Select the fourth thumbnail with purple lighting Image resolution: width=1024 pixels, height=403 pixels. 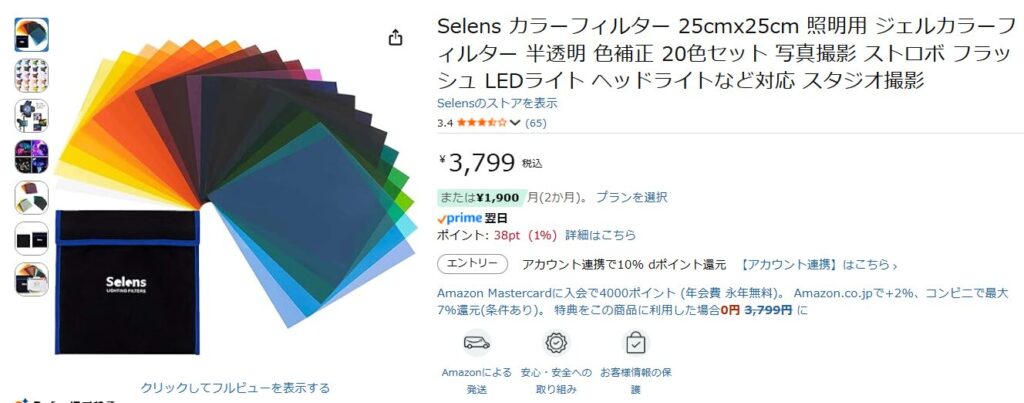(x=32, y=157)
